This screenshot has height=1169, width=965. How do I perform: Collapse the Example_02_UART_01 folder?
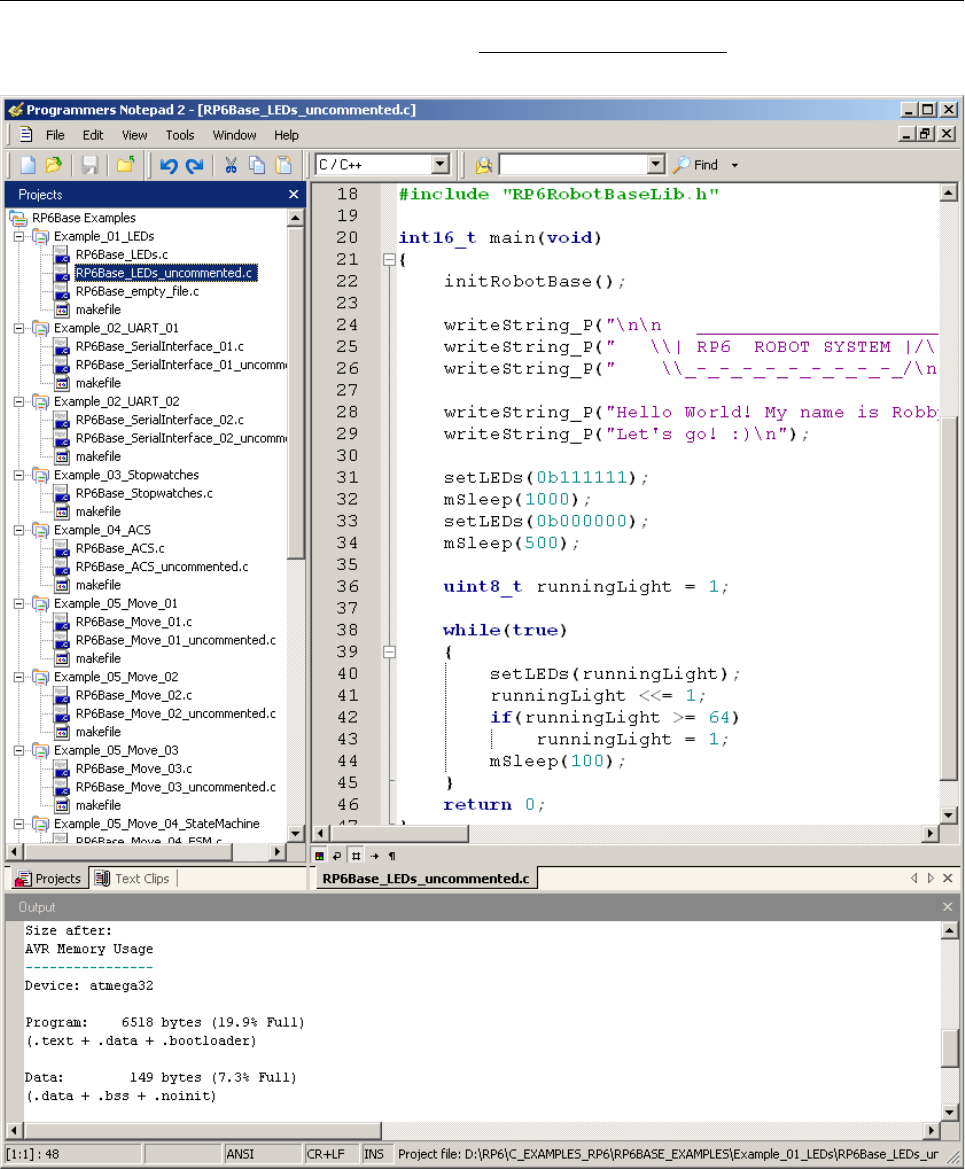tap(19, 328)
